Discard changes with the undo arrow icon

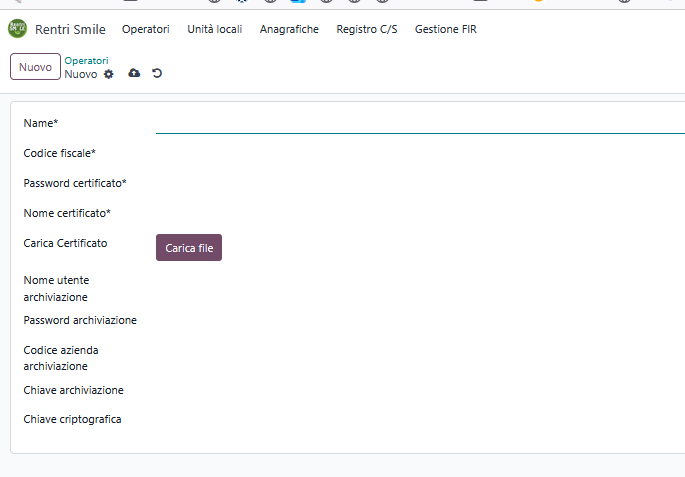click(x=157, y=73)
